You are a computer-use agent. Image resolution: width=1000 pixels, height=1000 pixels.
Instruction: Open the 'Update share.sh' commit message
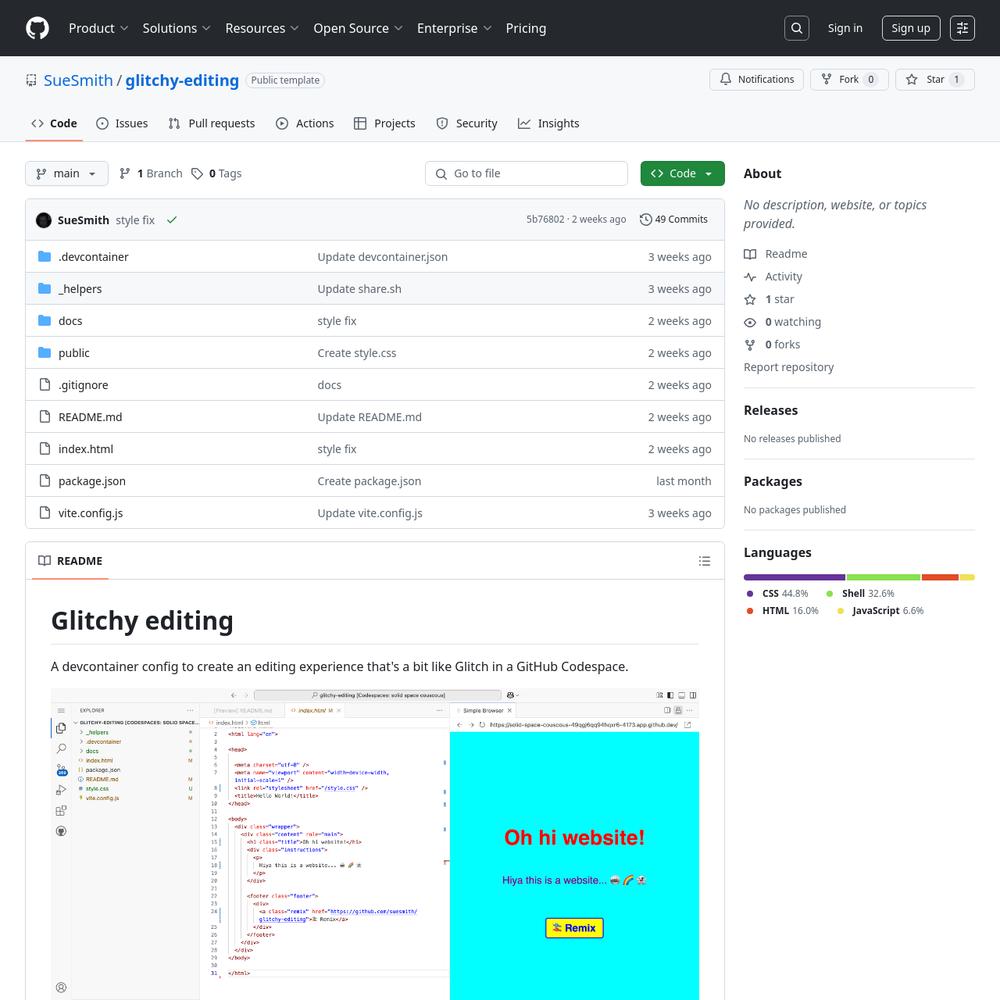359,289
